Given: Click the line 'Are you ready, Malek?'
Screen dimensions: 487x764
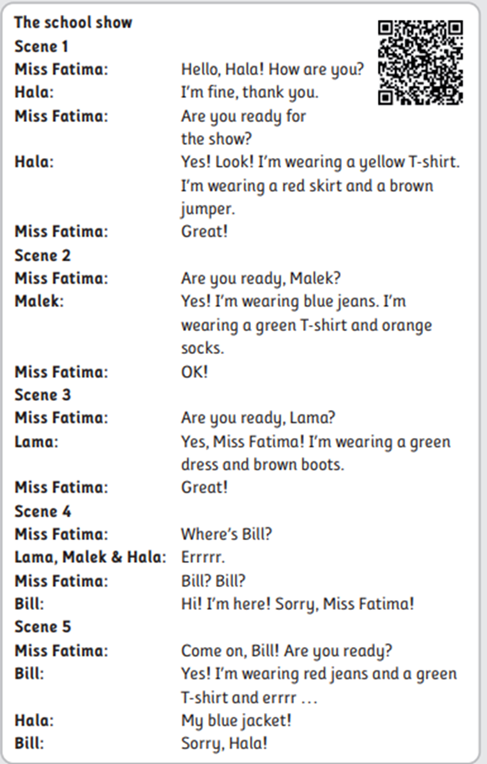Looking at the screenshot, I should coord(261,279).
